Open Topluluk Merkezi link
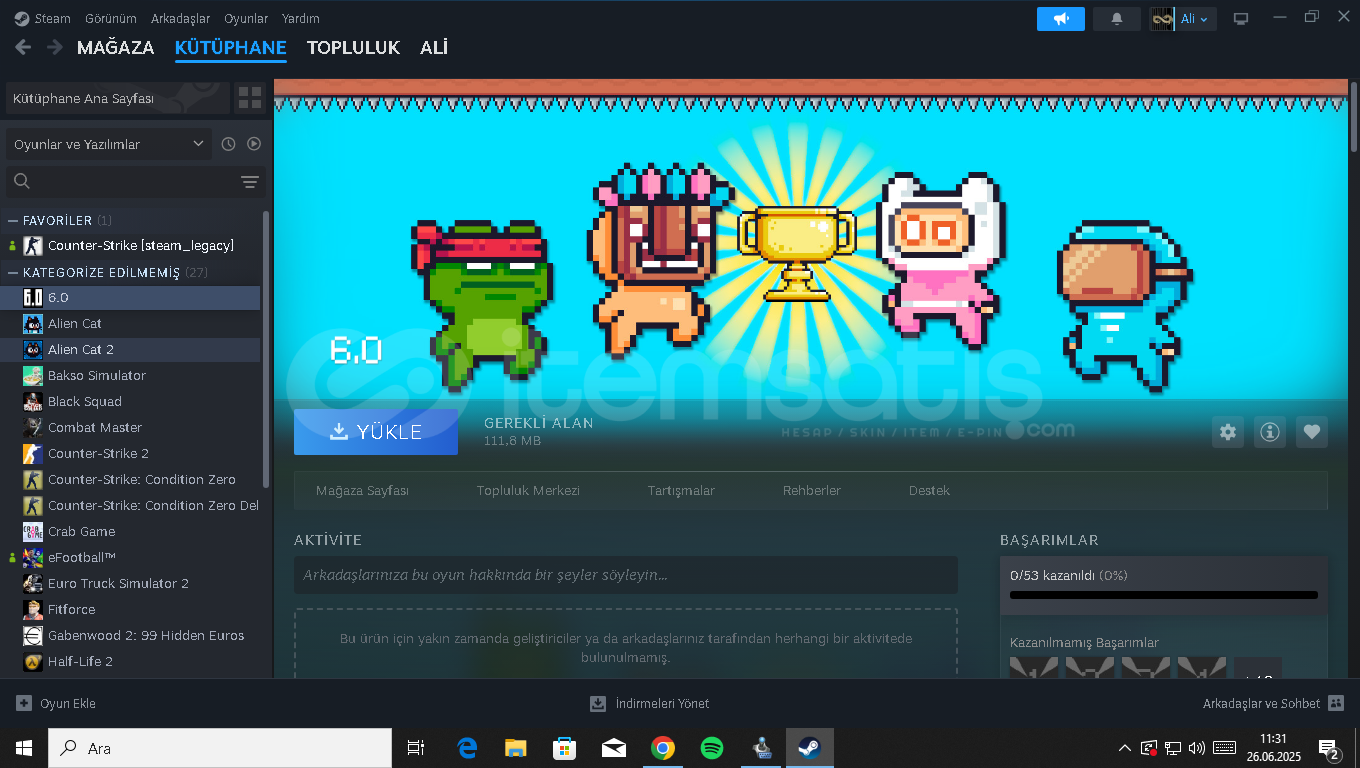Viewport: 1360px width, 768px height. tap(528, 490)
